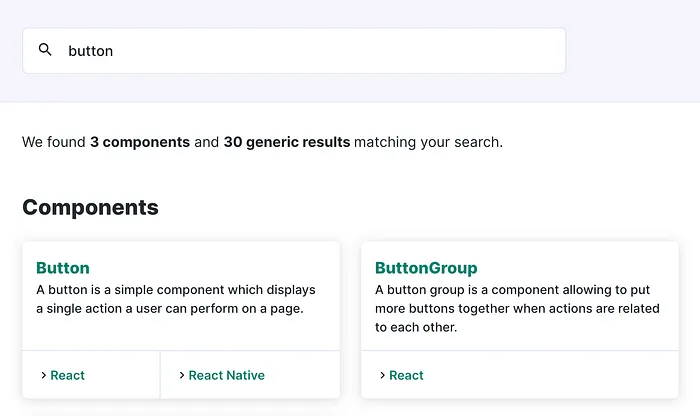Click the bold "3 components" text
Screen dimensions: 700x416
pyautogui.click(x=140, y=142)
